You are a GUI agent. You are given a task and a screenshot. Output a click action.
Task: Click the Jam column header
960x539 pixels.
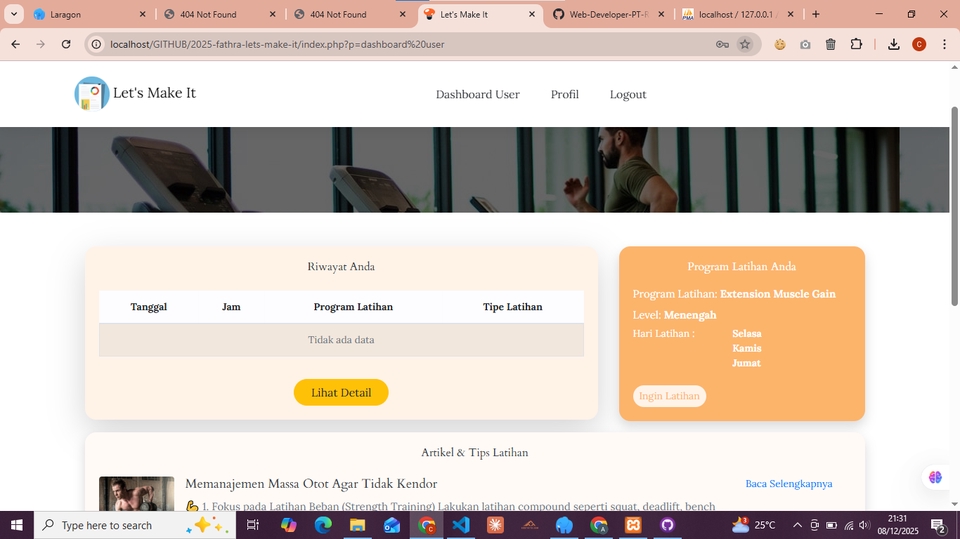231,307
